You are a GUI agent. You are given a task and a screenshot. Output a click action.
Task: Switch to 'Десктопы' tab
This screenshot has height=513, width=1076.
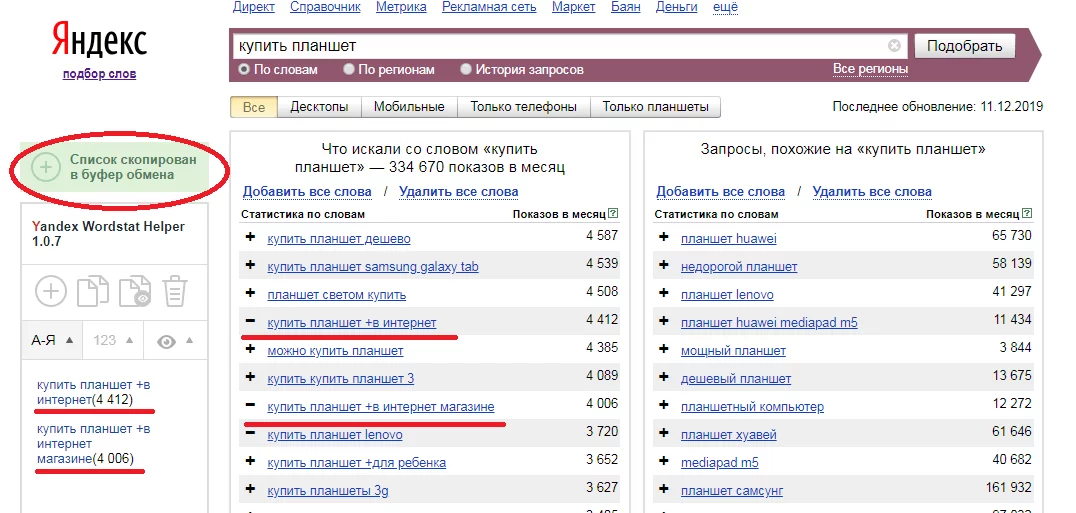click(x=319, y=107)
